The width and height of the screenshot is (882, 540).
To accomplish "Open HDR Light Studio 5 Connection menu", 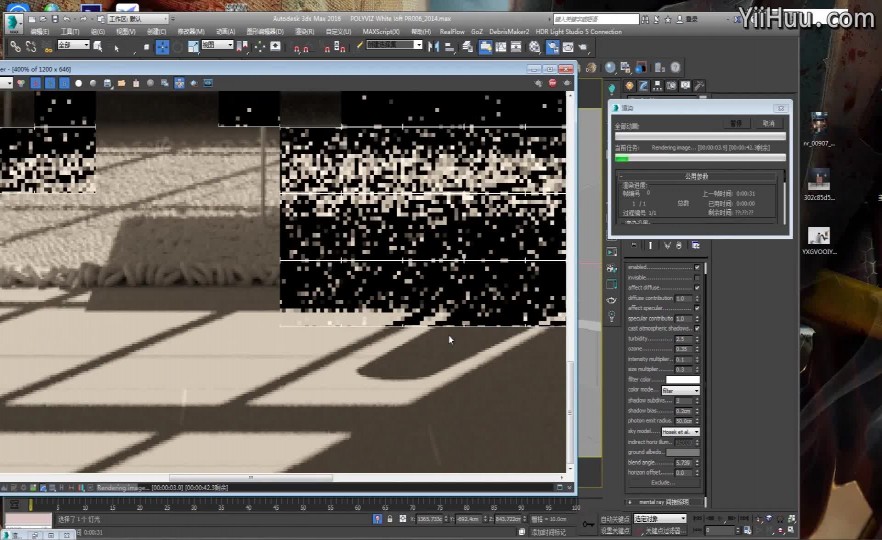I will click(x=579, y=32).
